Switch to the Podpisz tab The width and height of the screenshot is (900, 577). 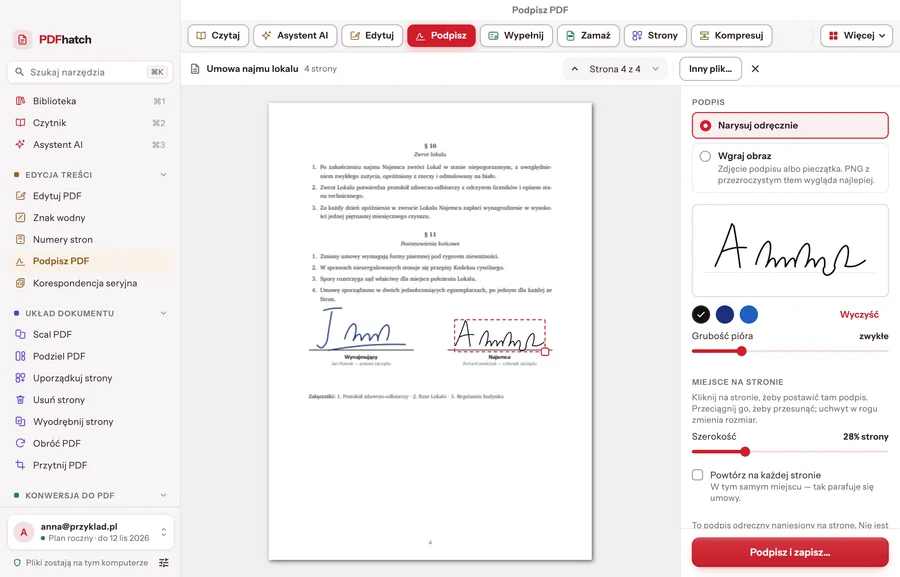coord(441,36)
